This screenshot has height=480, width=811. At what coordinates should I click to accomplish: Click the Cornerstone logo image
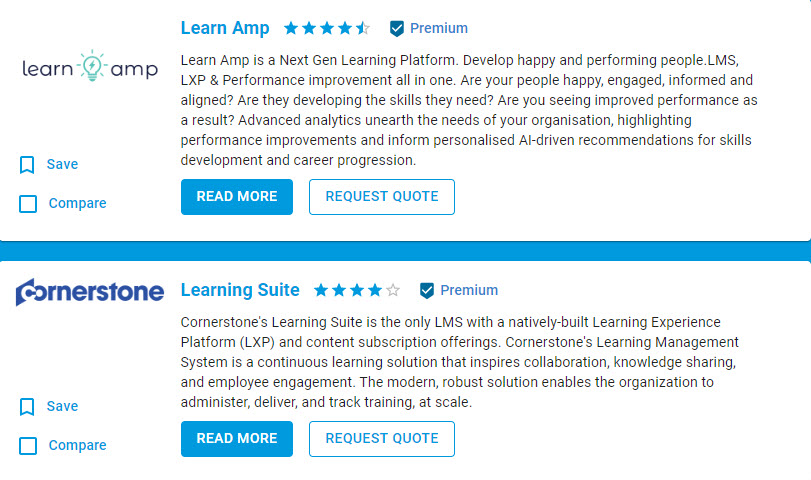(x=90, y=292)
